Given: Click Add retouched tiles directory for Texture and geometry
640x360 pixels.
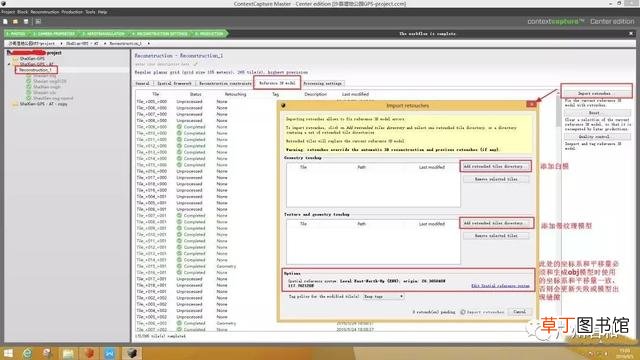Looking at the screenshot, I should pos(496,223).
